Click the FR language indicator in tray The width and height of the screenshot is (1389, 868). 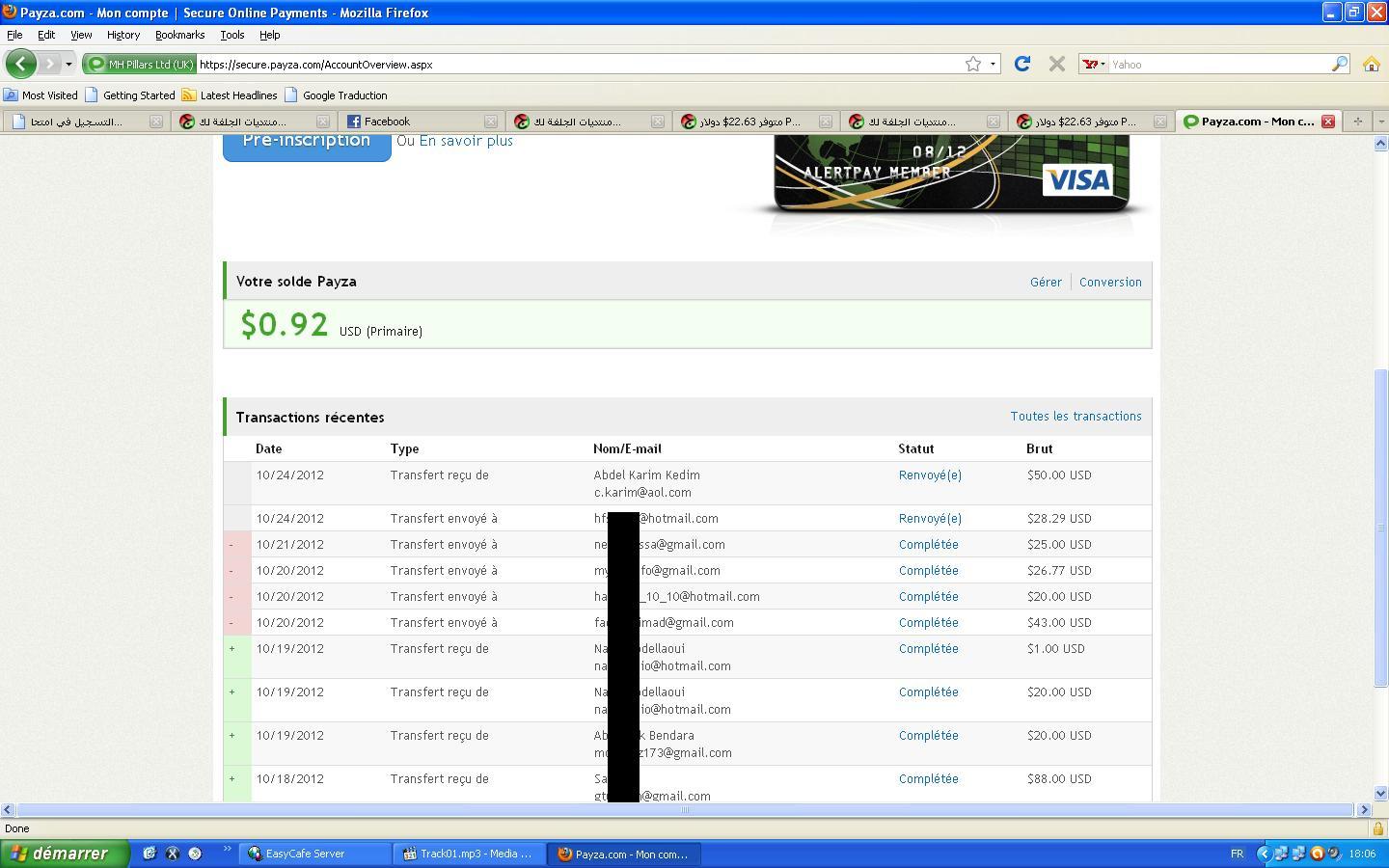[1237, 854]
